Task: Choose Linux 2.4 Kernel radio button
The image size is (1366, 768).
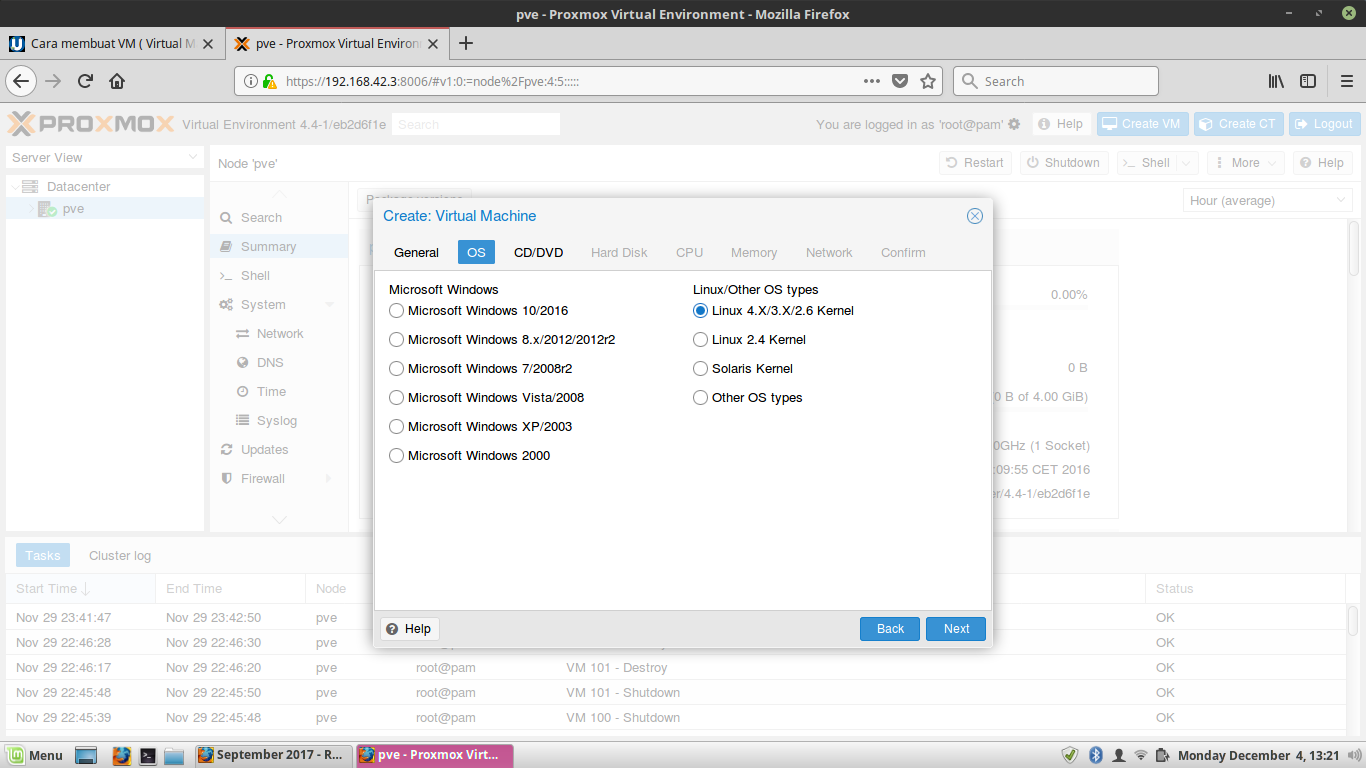Action: tap(701, 340)
